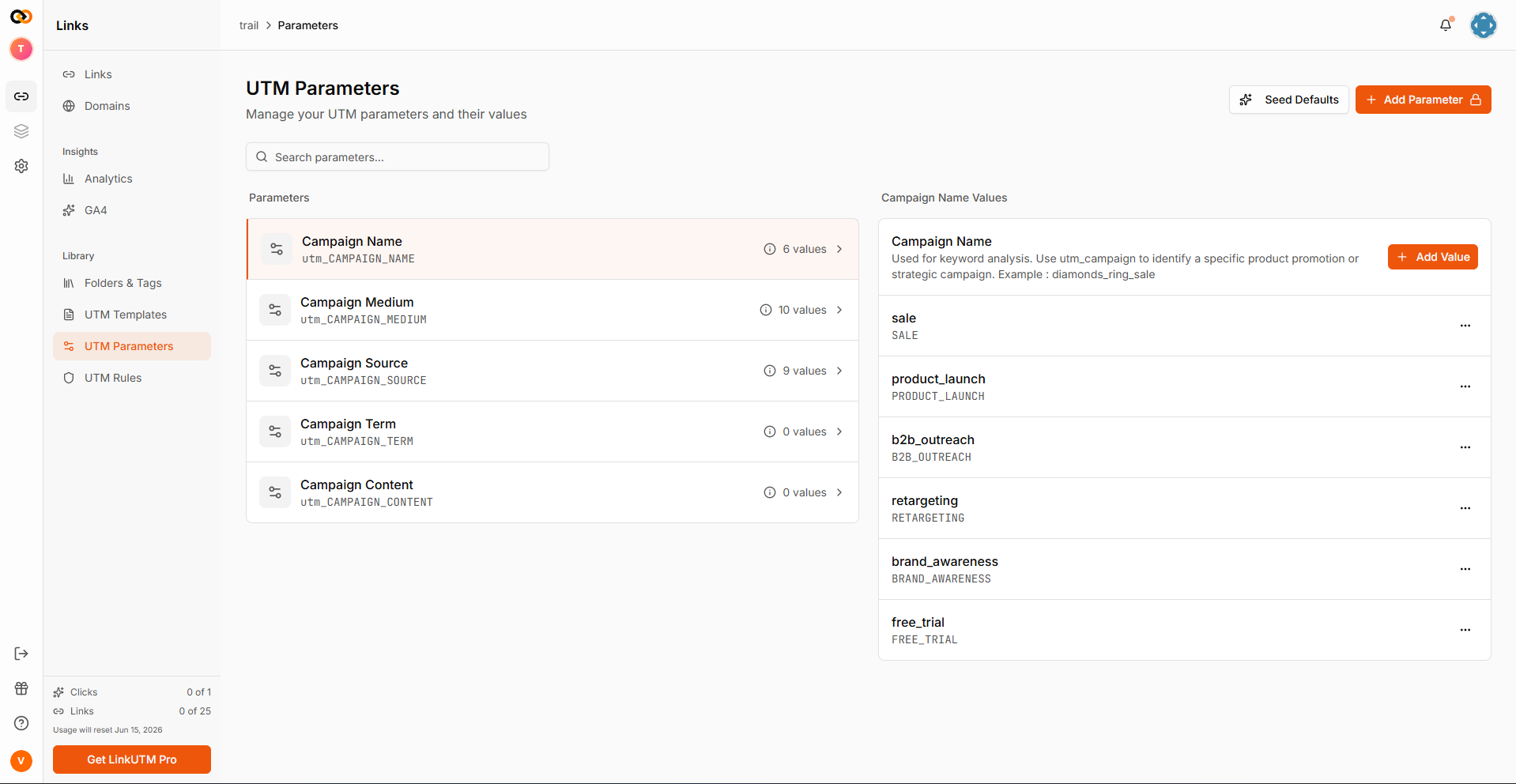The image size is (1516, 784).
Task: Expand Campaign Medium row chevron
Action: tap(839, 310)
